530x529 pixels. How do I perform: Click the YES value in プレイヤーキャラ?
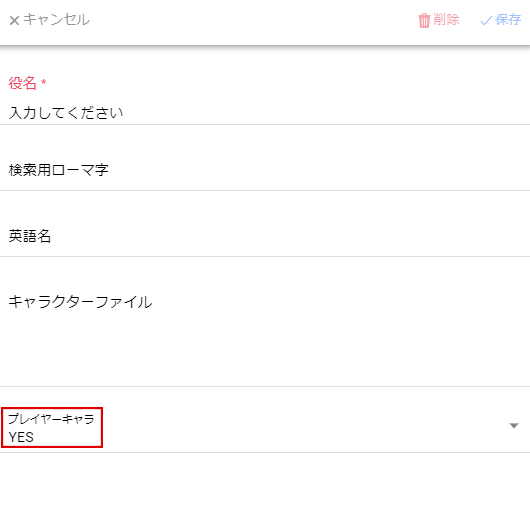click(21, 437)
